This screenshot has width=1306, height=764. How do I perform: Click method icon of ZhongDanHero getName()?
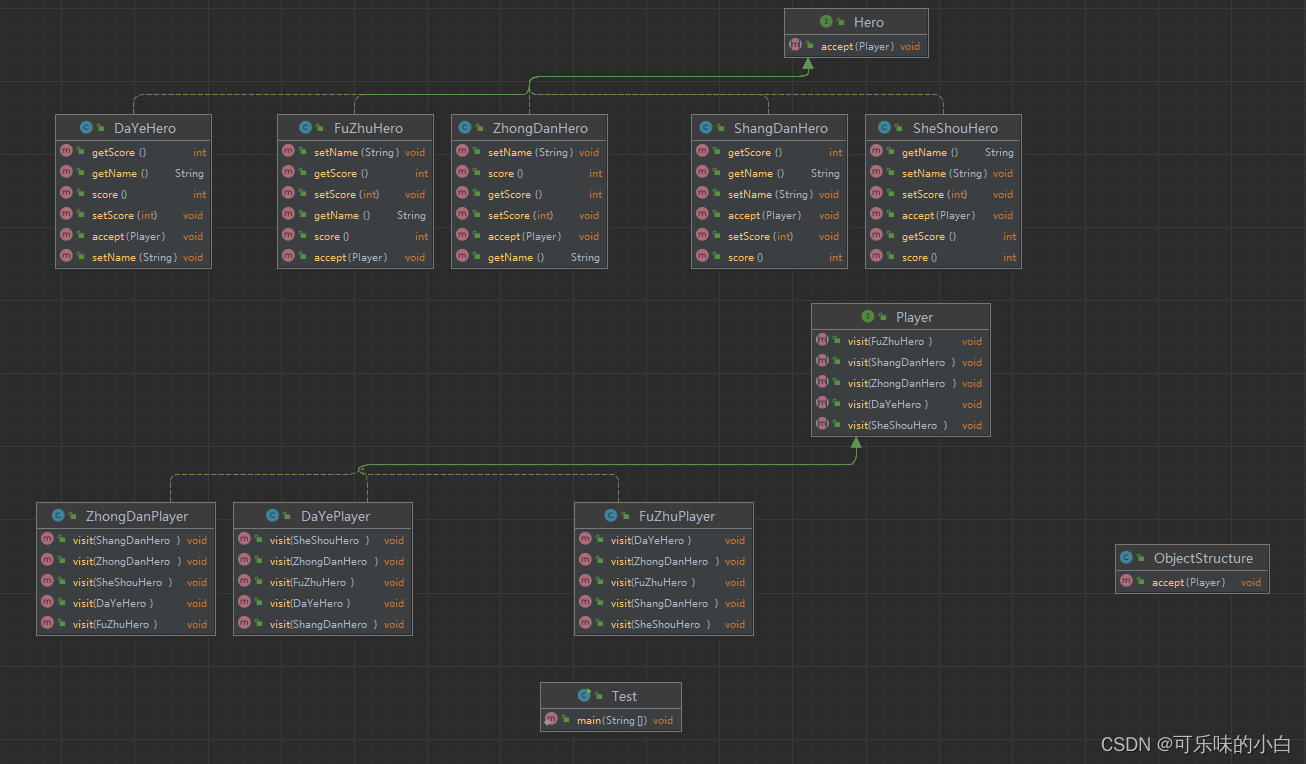462,257
